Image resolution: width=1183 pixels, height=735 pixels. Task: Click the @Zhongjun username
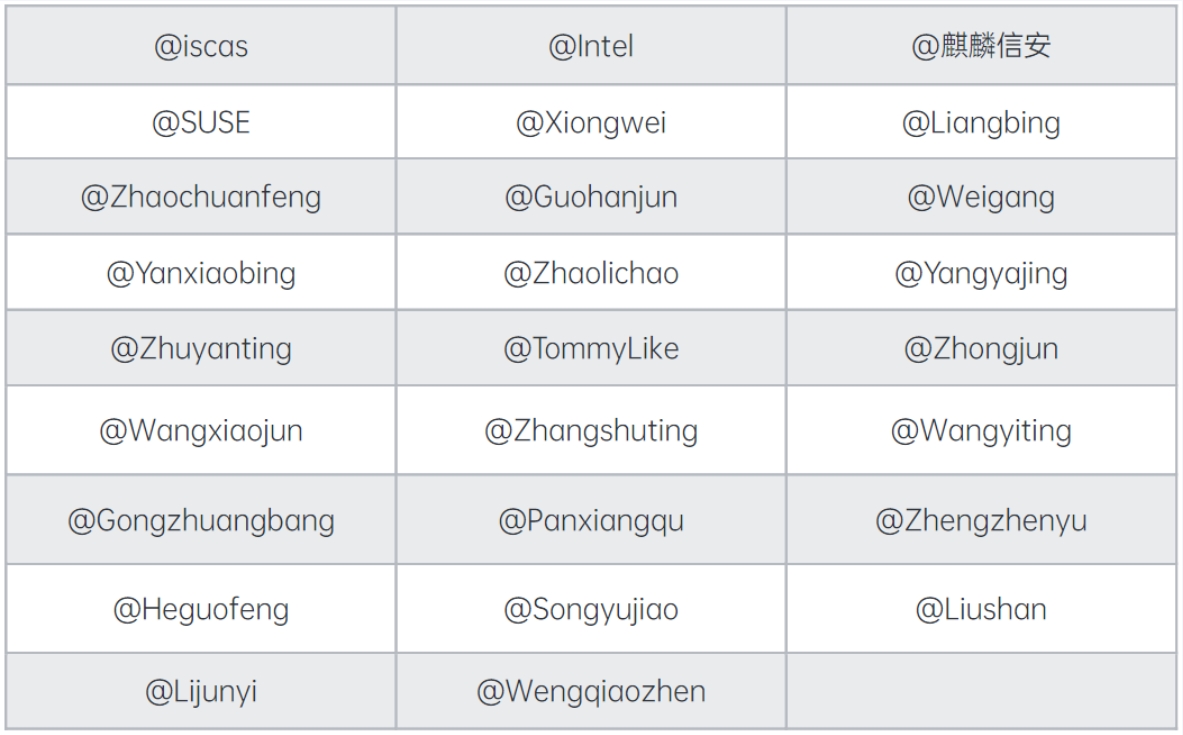[x=981, y=349]
